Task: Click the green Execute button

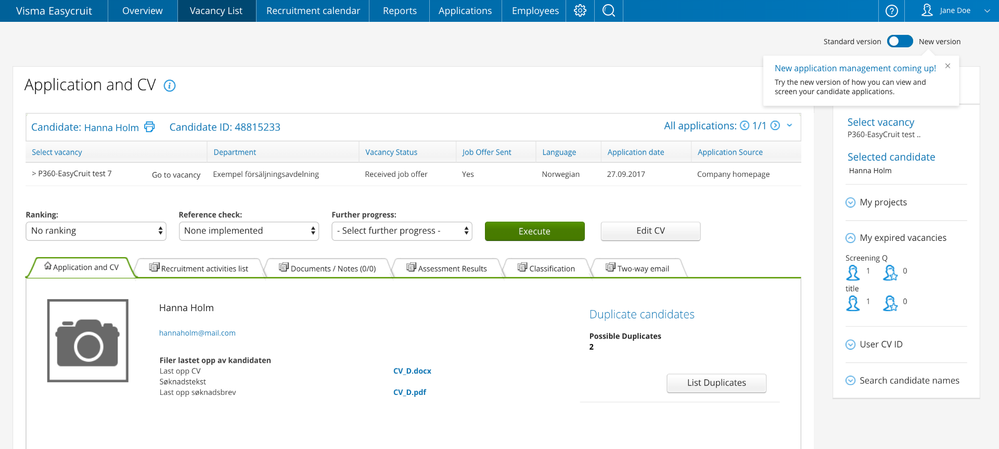Action: (x=535, y=231)
